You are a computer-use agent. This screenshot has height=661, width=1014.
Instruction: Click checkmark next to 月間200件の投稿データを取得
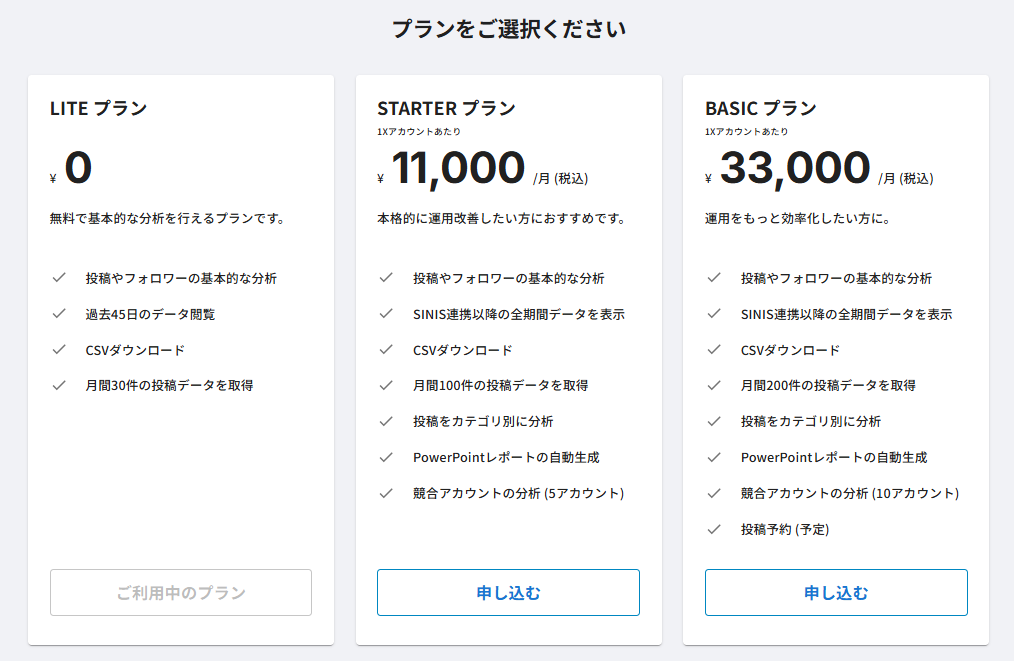[714, 385]
